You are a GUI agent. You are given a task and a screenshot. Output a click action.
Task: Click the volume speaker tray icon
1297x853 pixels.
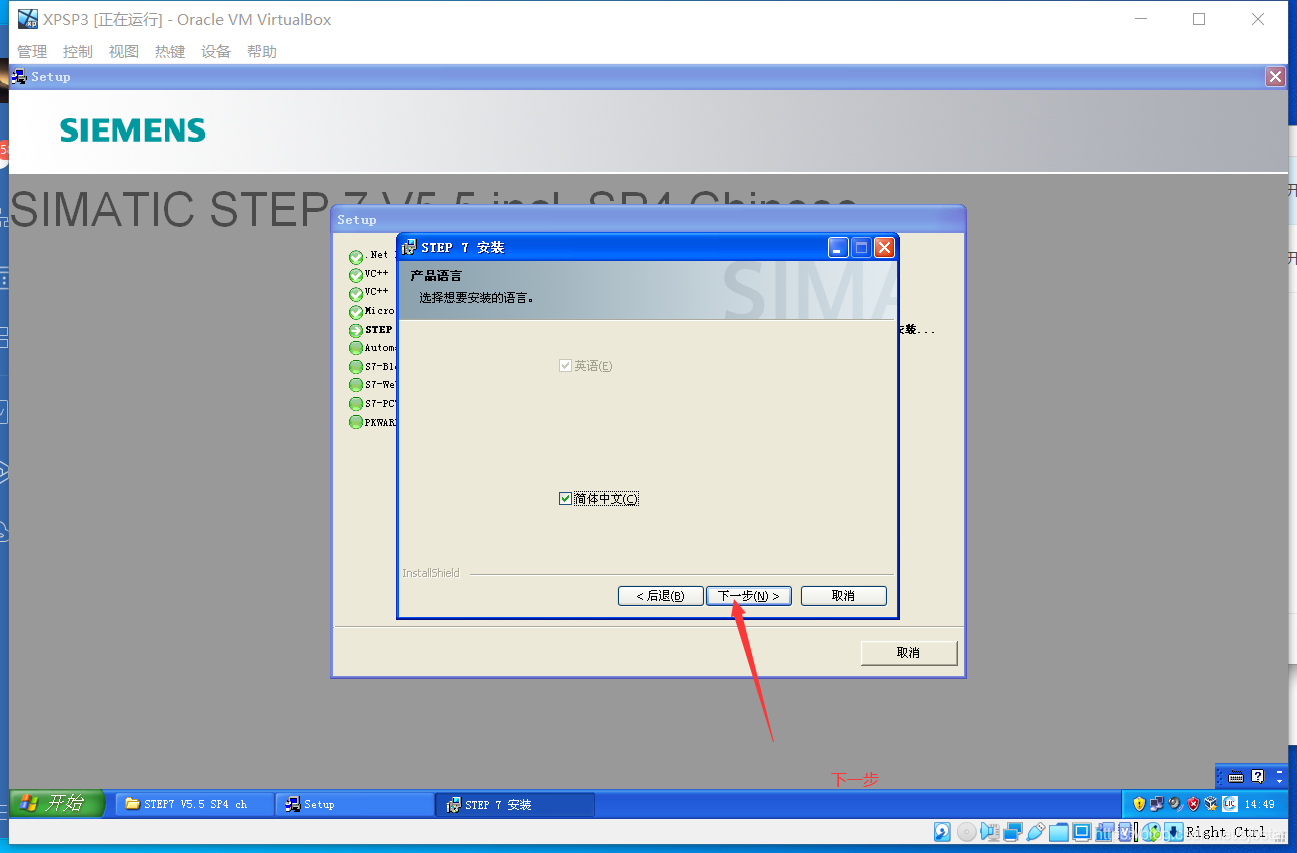point(1175,804)
